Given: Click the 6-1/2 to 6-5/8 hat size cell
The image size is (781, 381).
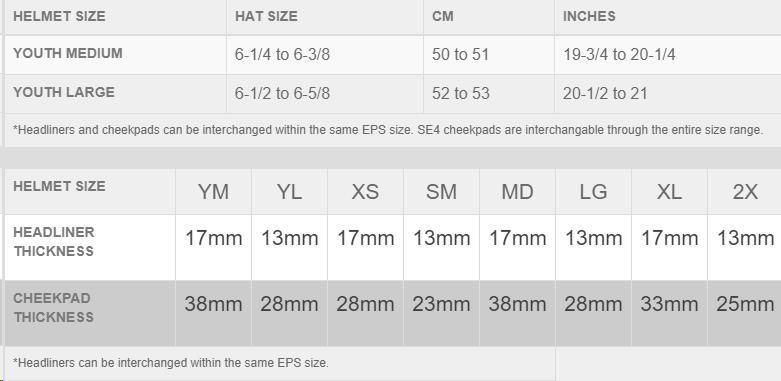Looking at the screenshot, I should pos(282,94).
